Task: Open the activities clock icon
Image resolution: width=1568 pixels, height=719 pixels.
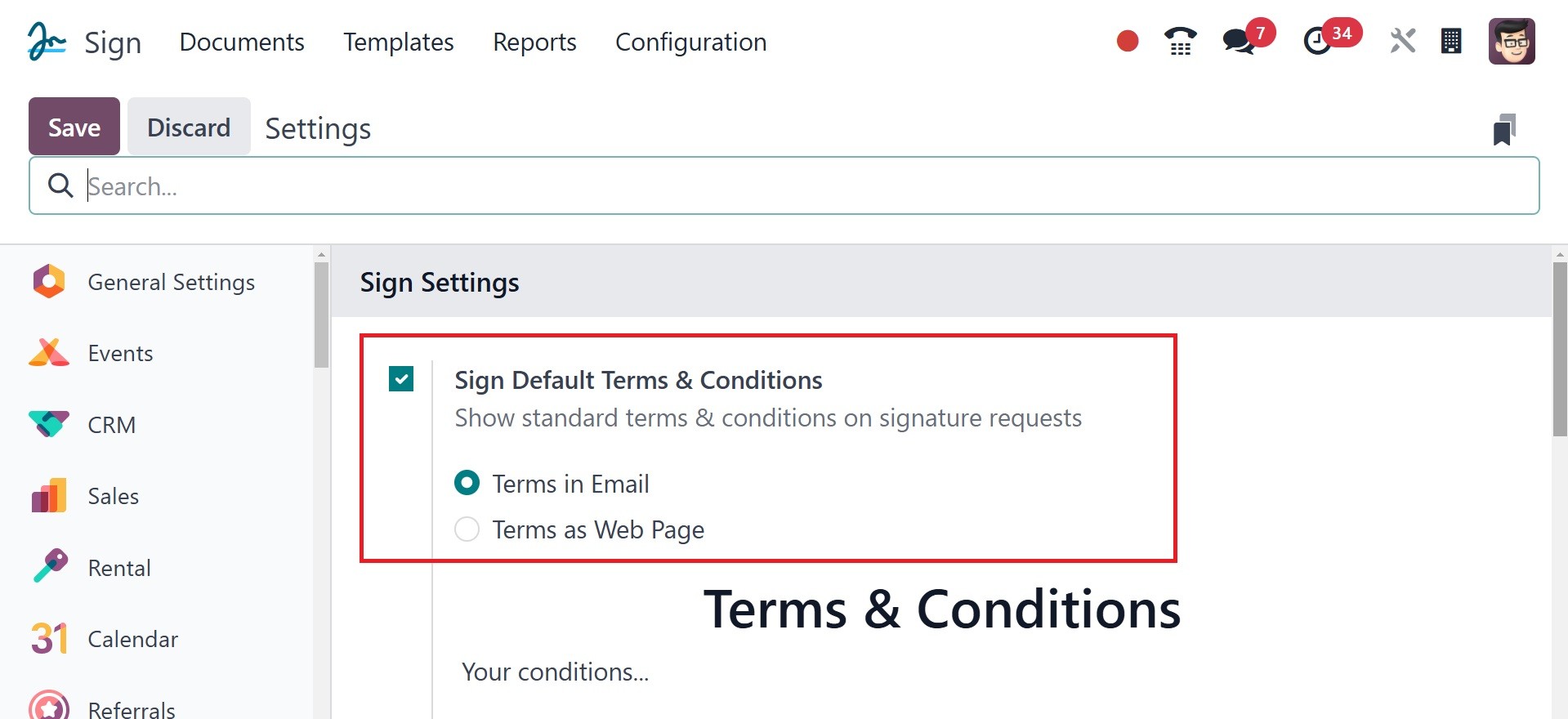Action: point(1317,41)
